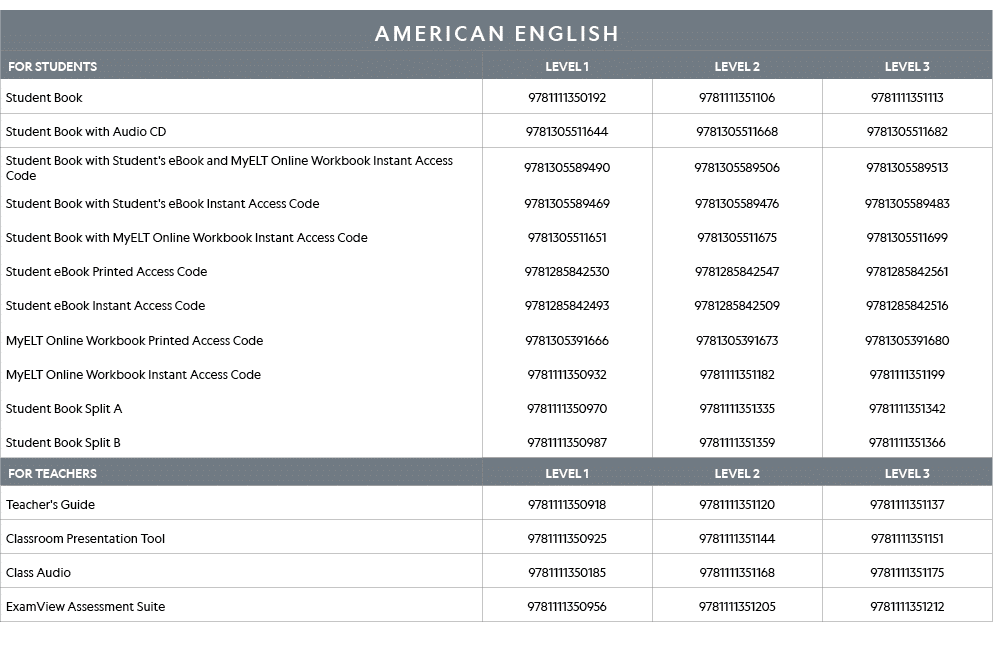Select the FOR STUDENTS section header

(52, 67)
